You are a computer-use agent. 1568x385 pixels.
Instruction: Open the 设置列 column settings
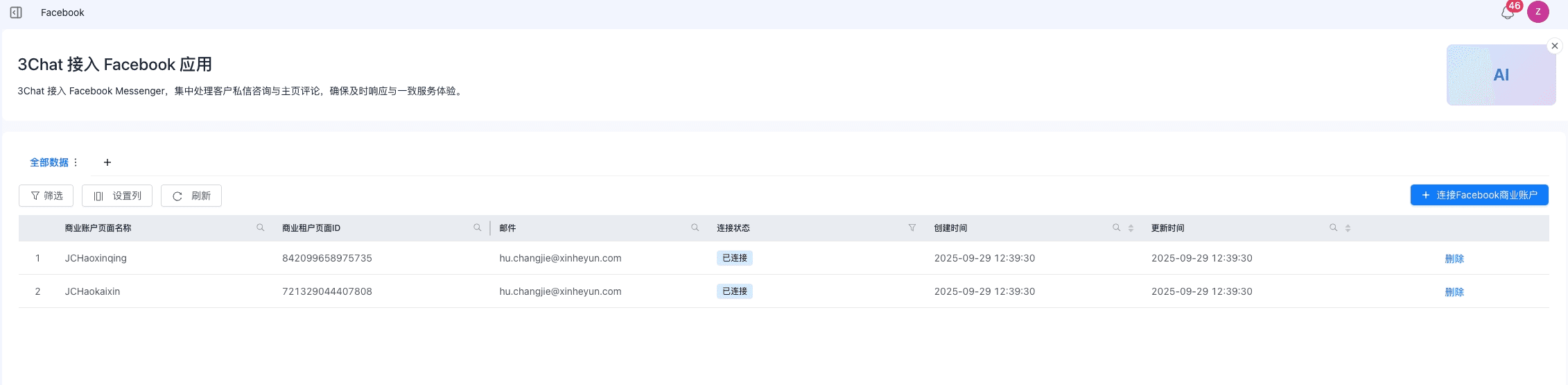coord(117,196)
